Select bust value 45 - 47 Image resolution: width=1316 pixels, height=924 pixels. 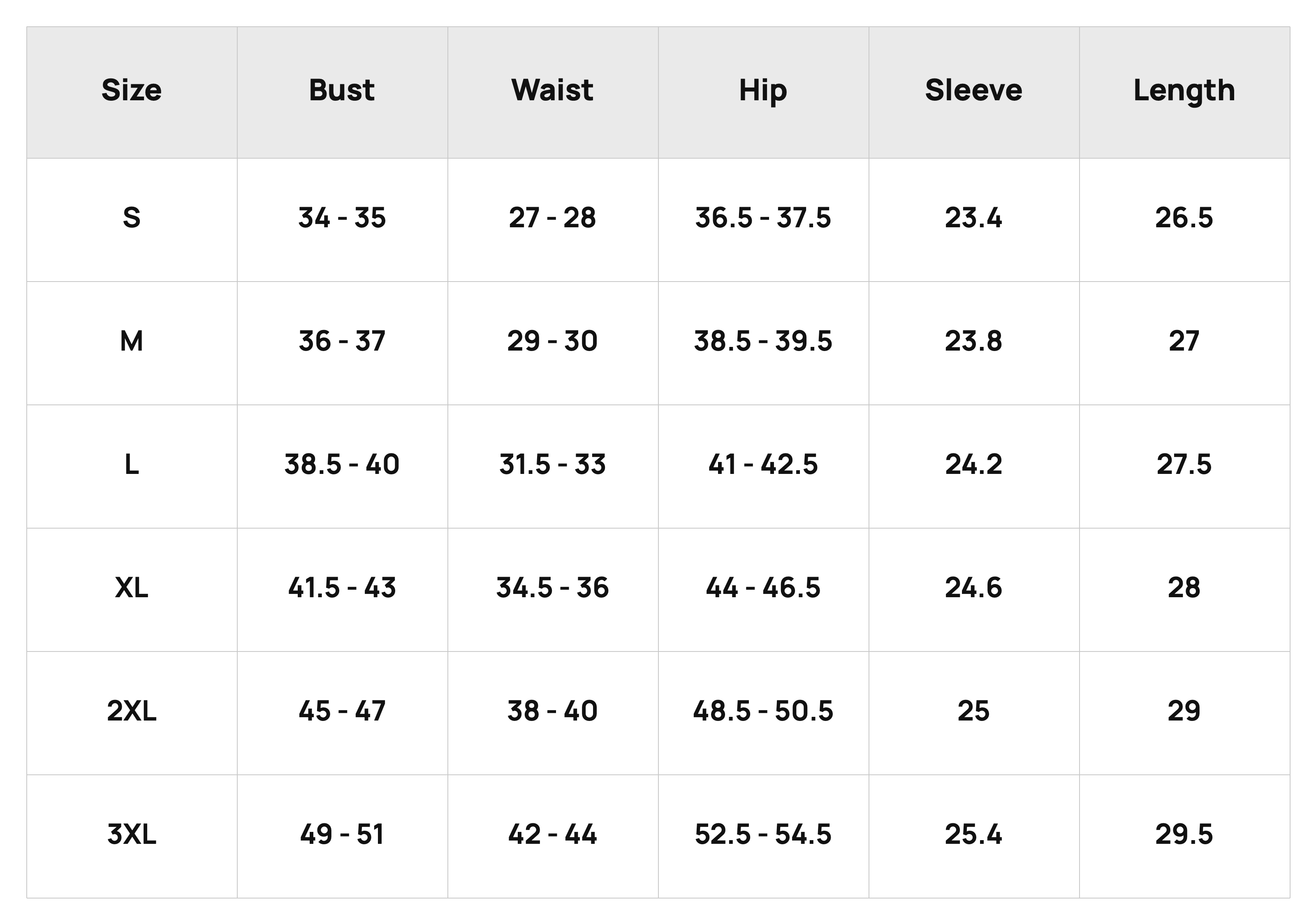[342, 711]
